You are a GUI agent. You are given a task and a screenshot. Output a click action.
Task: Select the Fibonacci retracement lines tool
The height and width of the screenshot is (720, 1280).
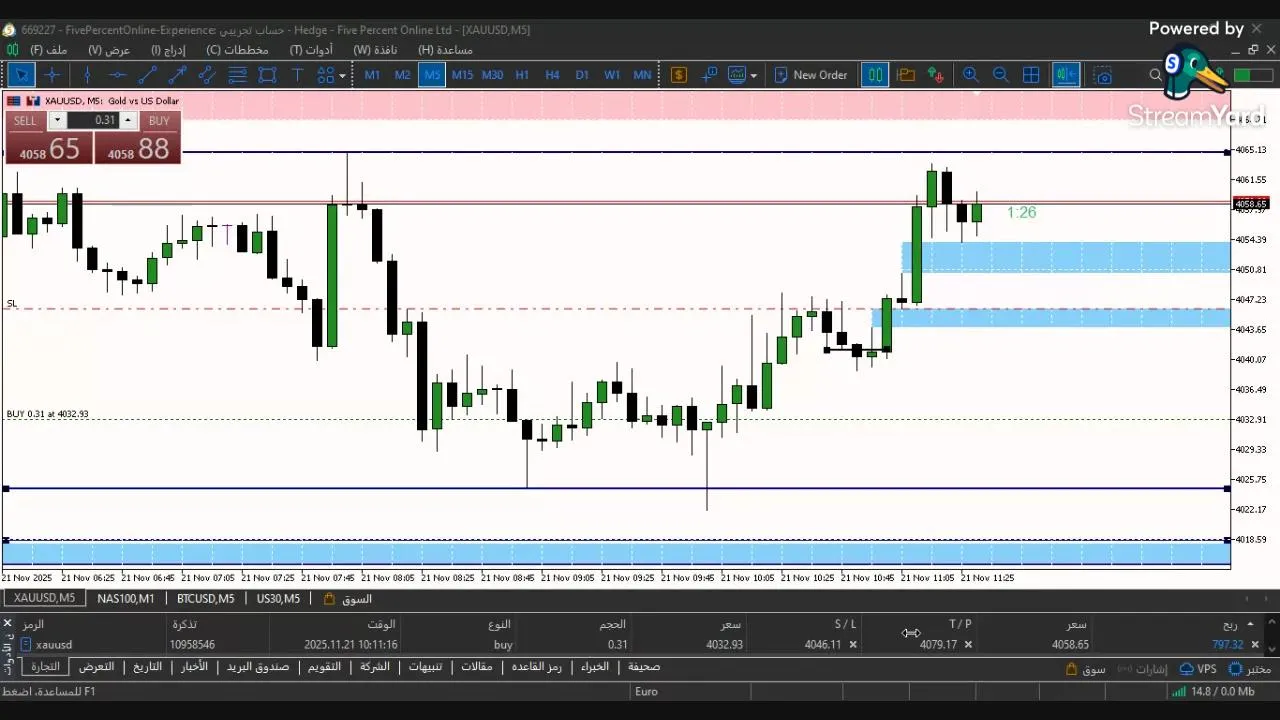click(237, 75)
